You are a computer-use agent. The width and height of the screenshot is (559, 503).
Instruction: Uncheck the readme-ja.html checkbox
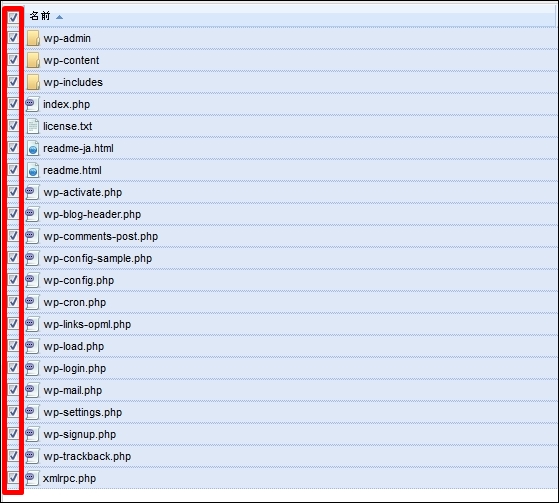13,148
